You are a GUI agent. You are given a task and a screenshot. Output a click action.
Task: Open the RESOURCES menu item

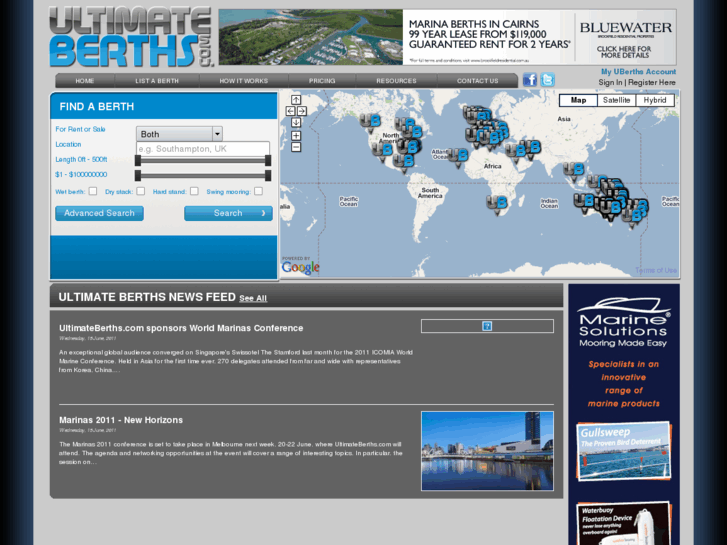[396, 81]
